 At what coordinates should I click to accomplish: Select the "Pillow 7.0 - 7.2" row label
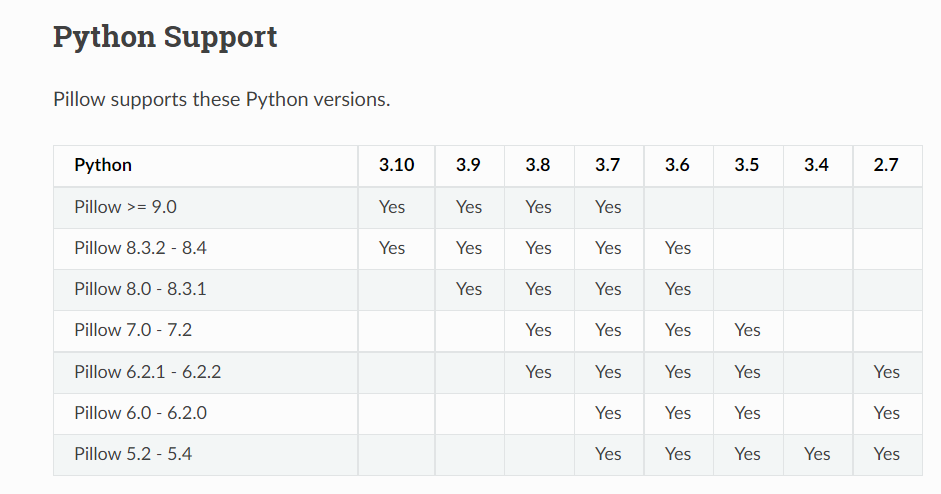pos(131,330)
